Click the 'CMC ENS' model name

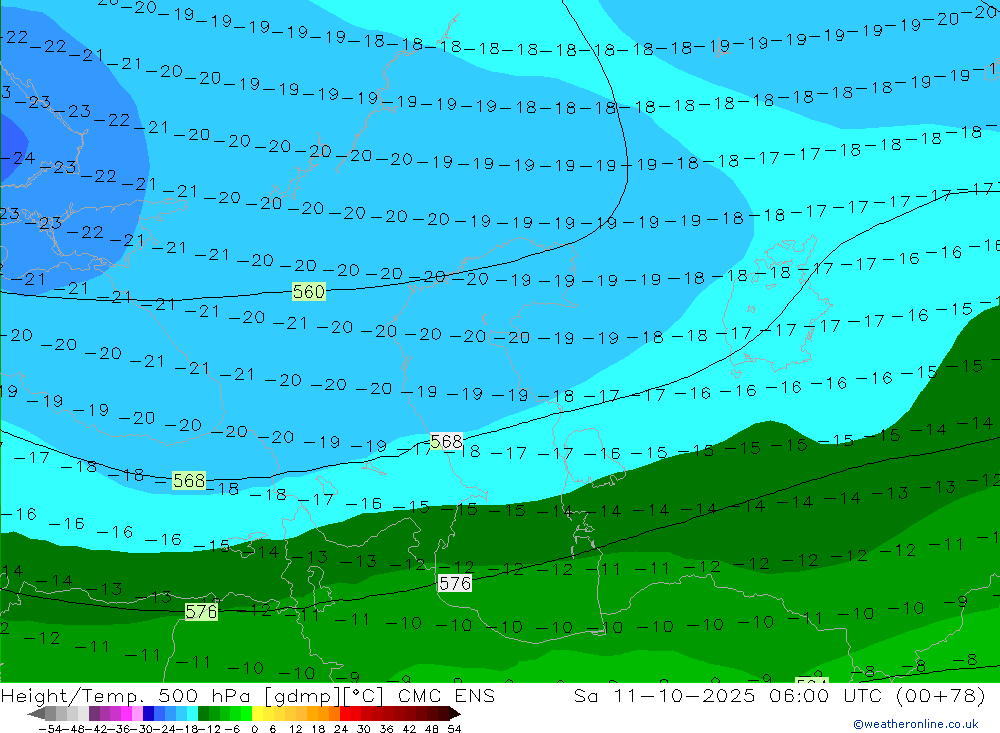coord(446,695)
